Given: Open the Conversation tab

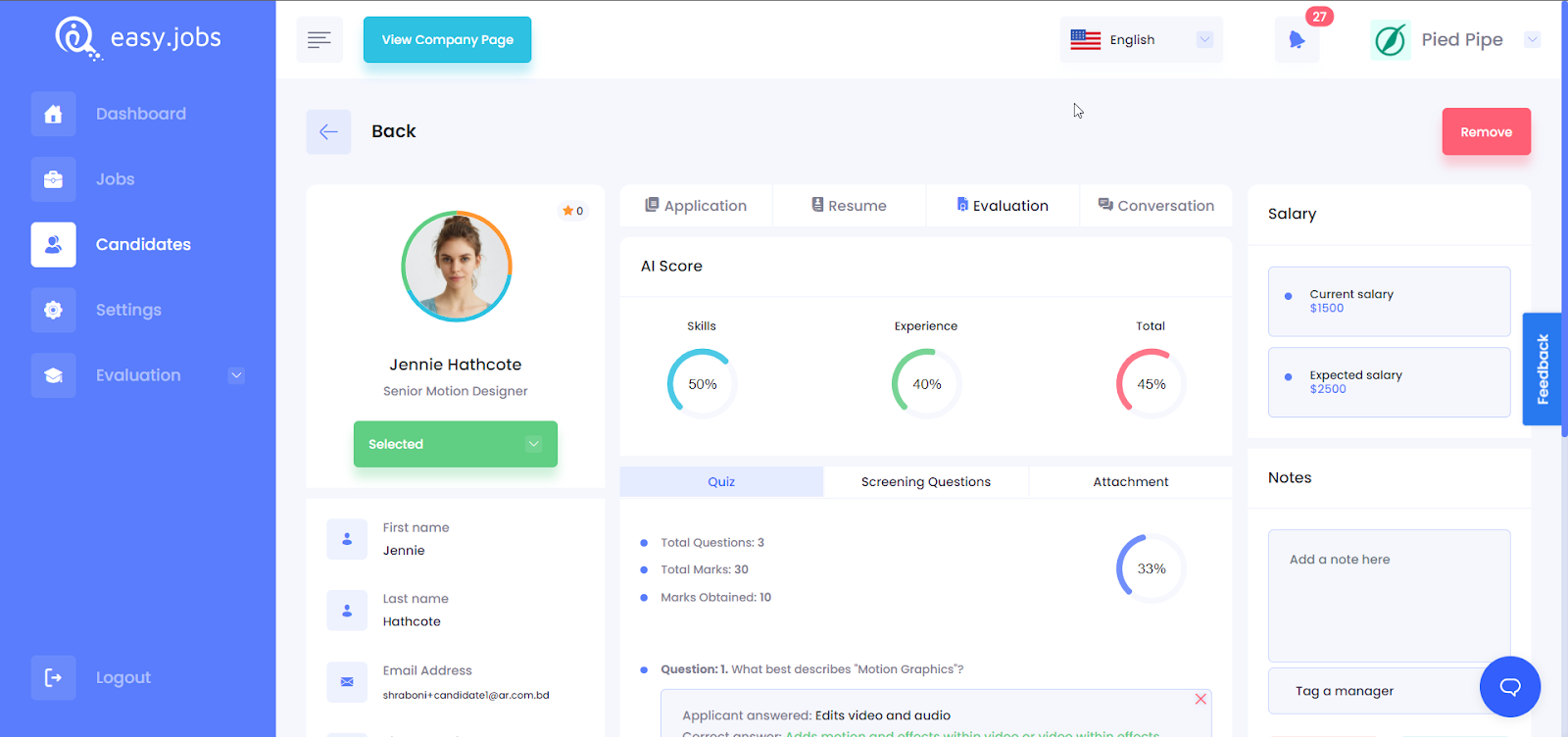Looking at the screenshot, I should 1156,206.
